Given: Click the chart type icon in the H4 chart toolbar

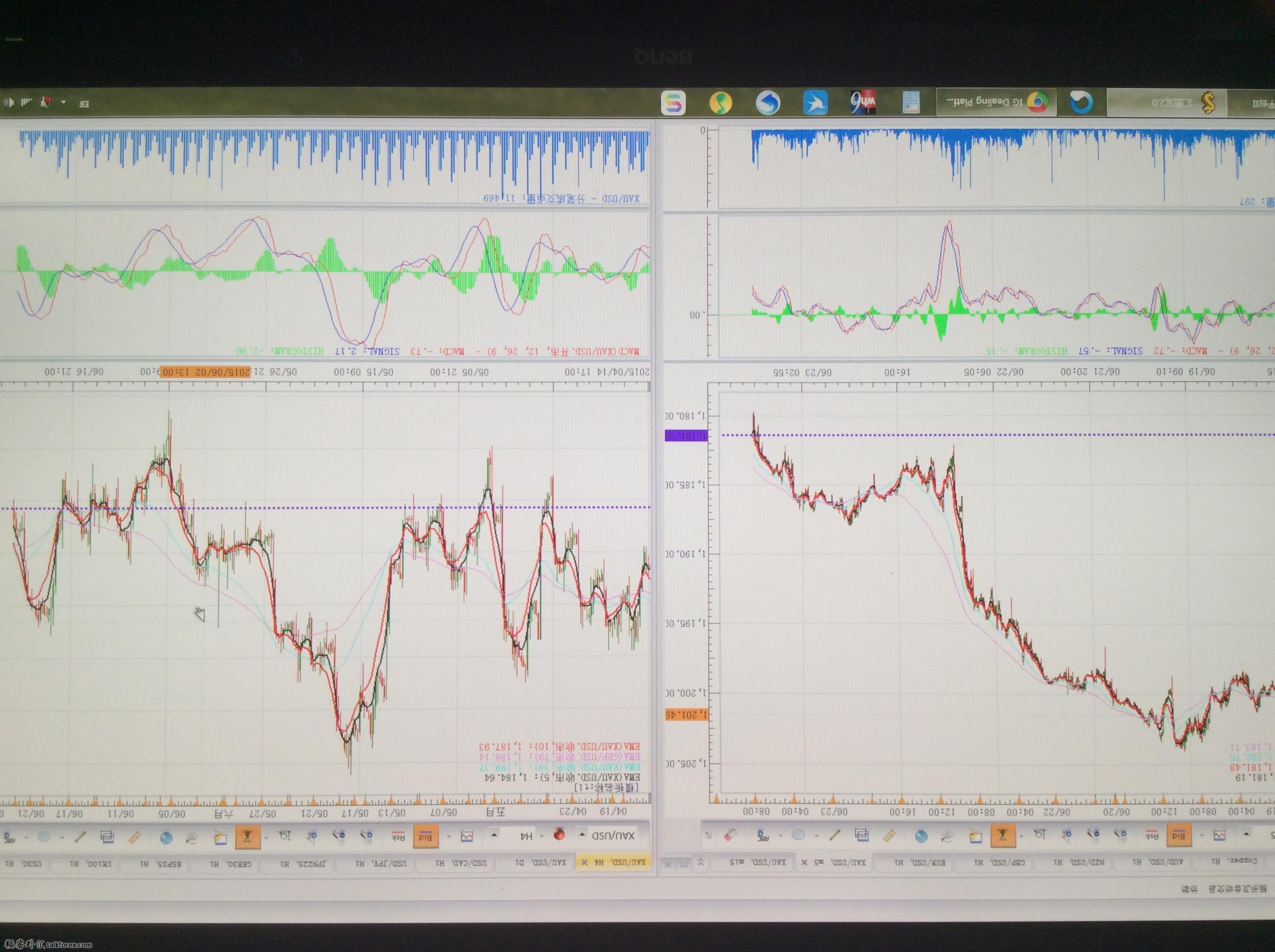Looking at the screenshot, I should [x=466, y=836].
